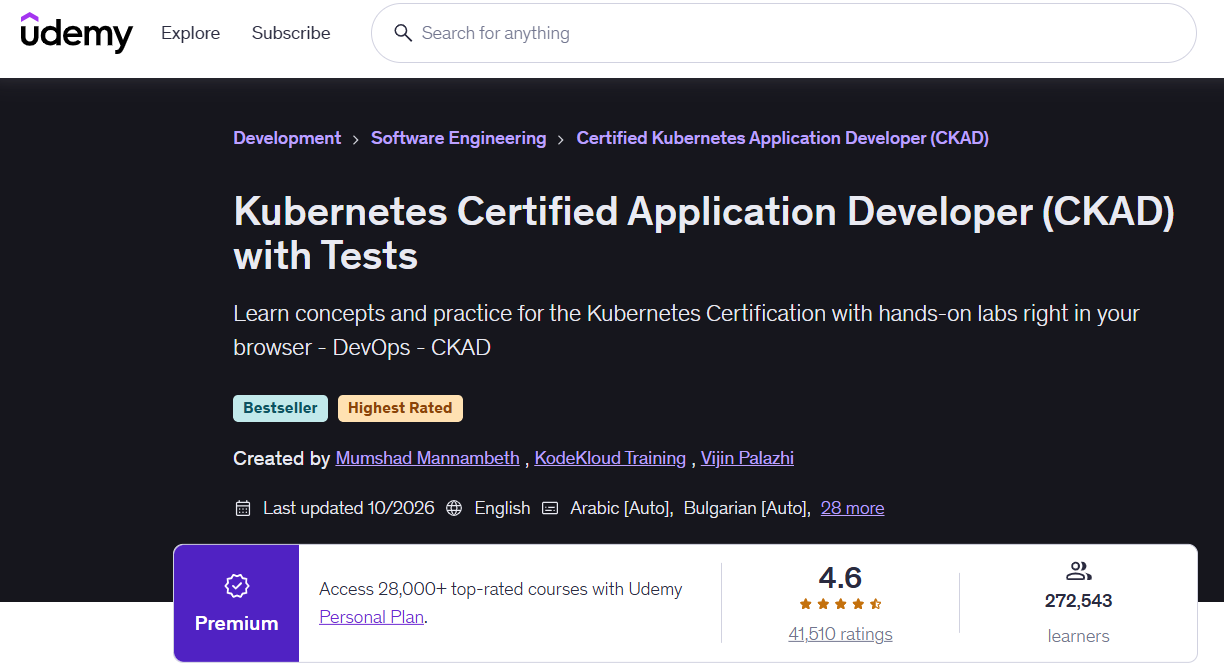Open the Development breadcrumb link
1224x665 pixels.
coord(287,138)
